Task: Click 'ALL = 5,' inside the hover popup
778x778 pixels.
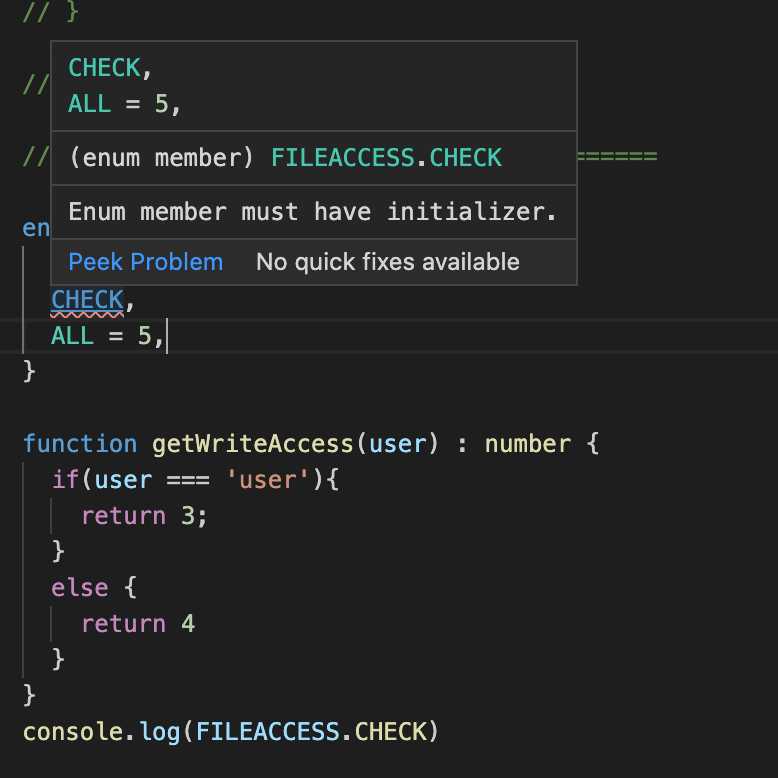Action: point(124,104)
